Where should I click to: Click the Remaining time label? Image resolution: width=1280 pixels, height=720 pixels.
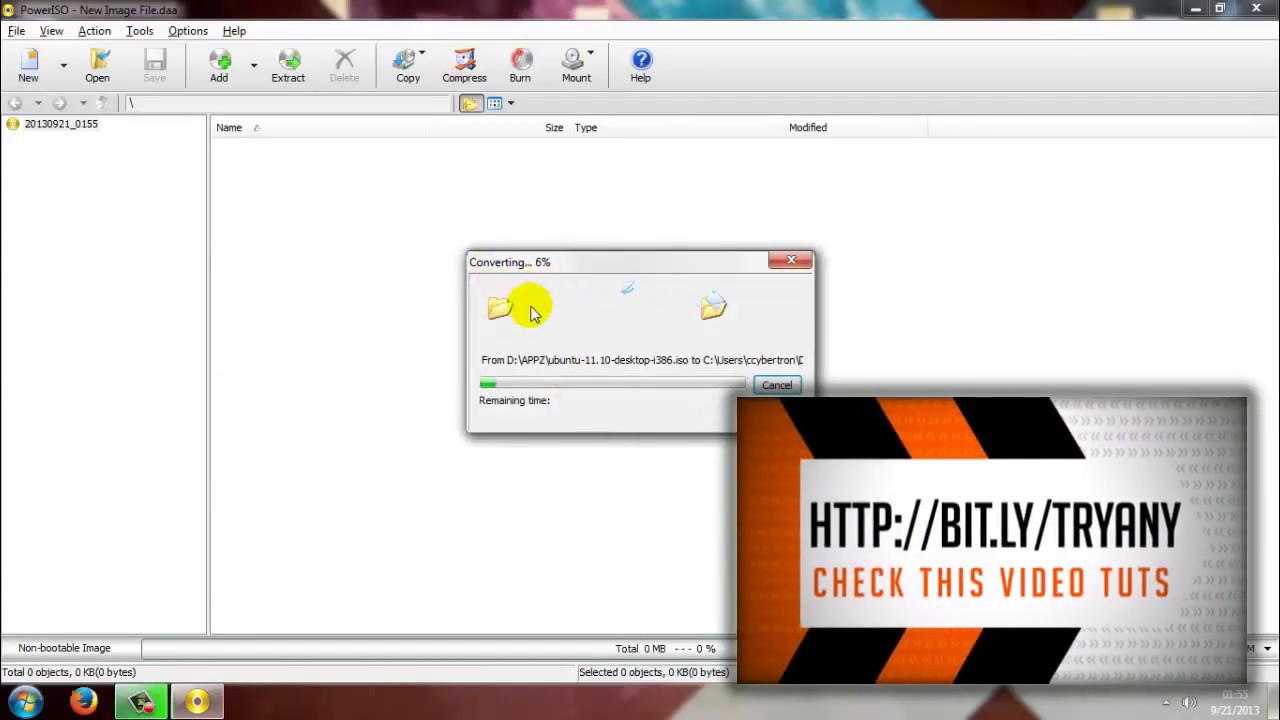pyautogui.click(x=514, y=400)
